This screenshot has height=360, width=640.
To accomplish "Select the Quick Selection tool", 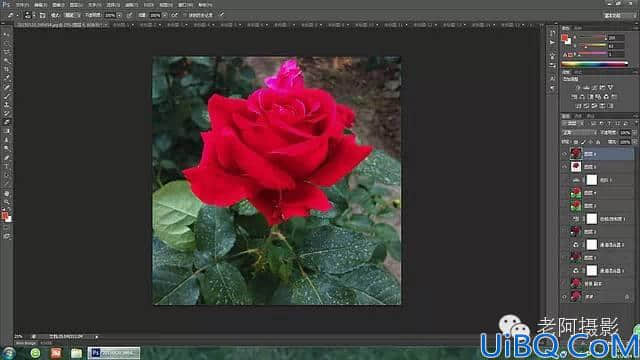I will click(x=7, y=61).
